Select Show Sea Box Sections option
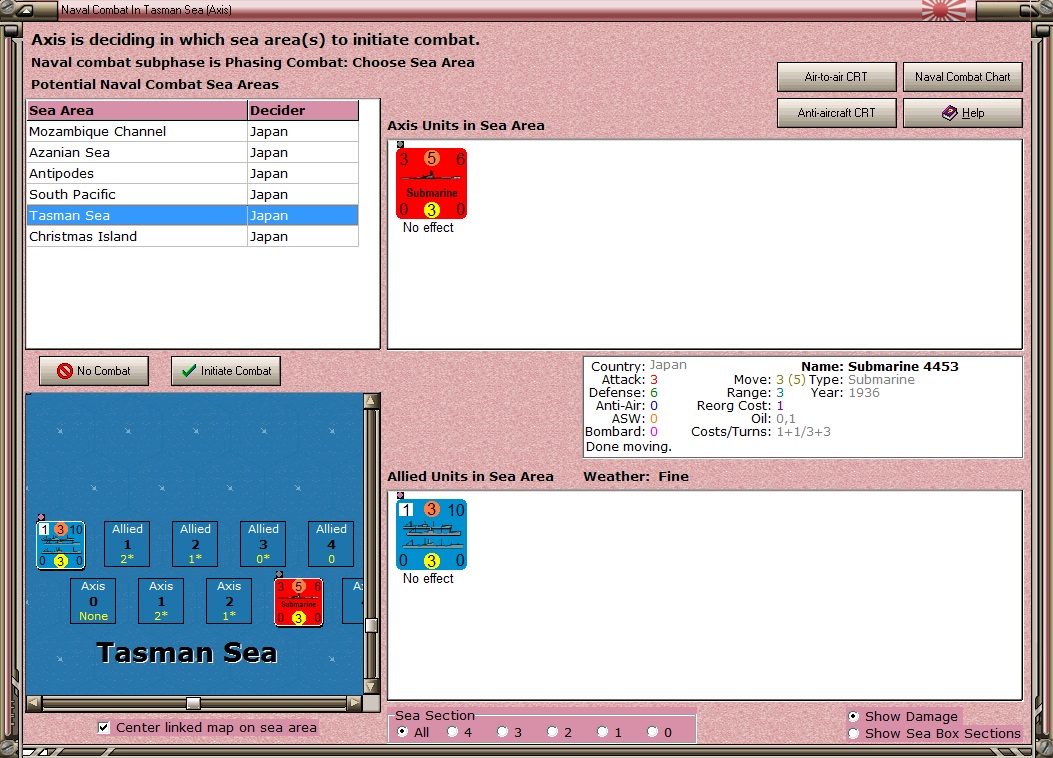 click(x=854, y=734)
